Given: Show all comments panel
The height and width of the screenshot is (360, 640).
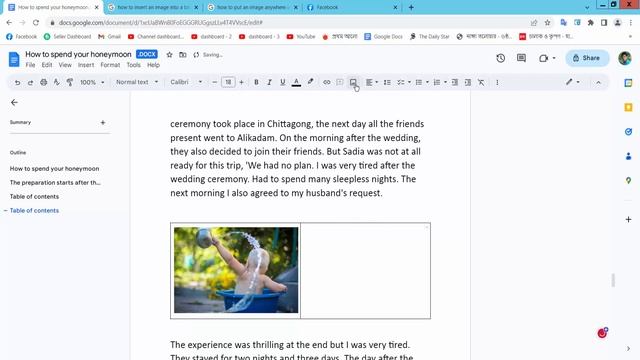Looking at the screenshot, I should coord(521,58).
